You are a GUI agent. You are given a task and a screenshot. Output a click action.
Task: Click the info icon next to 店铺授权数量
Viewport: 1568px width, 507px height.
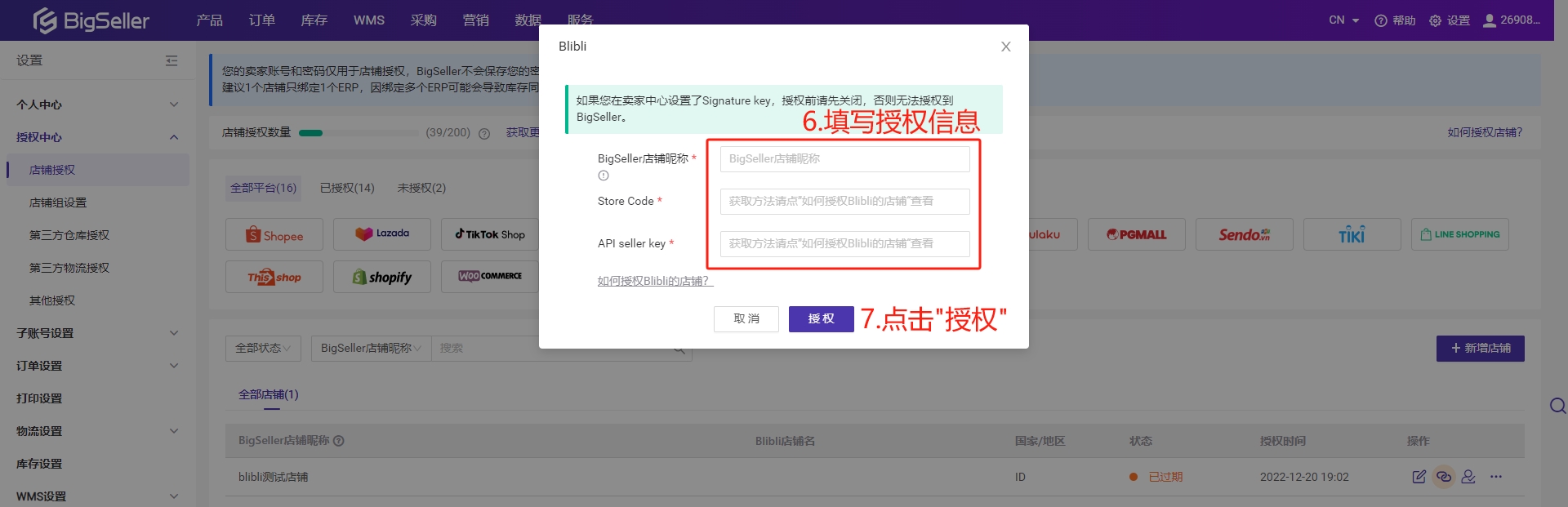pos(484,133)
